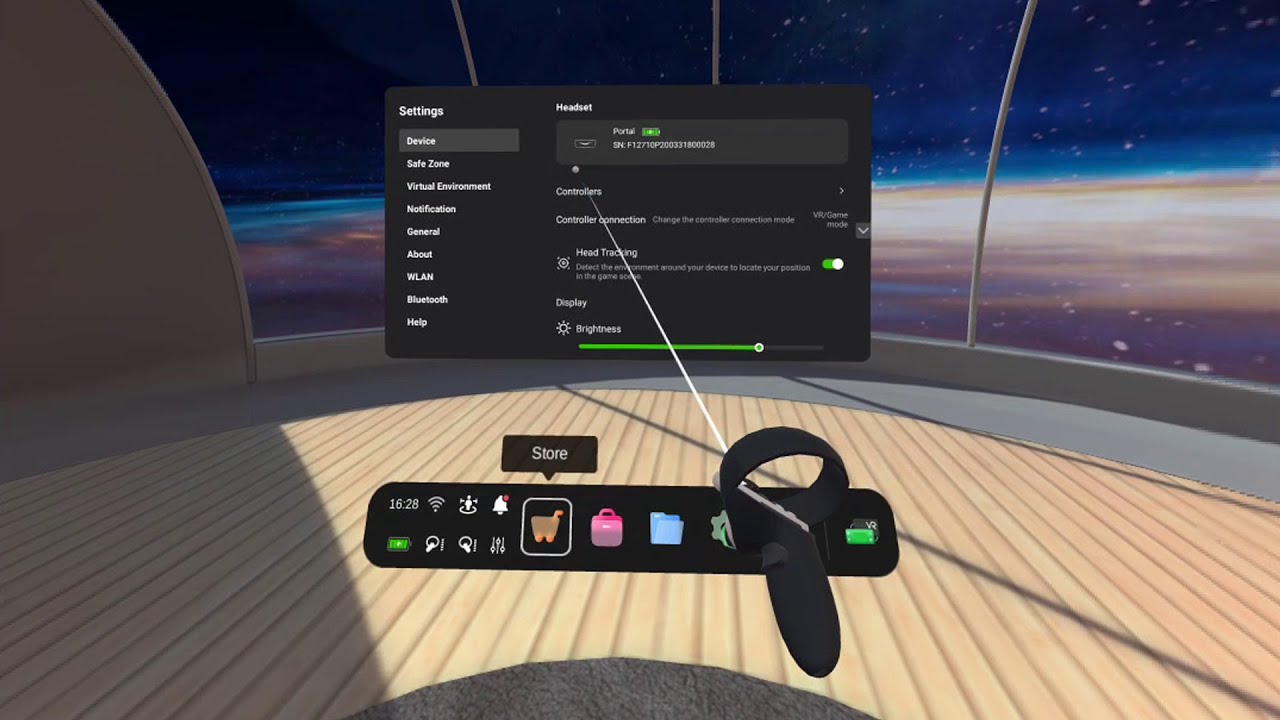Viewport: 1280px width, 720px height.
Task: Click the person-in-circle safe zone icon in dock
Action: click(468, 505)
